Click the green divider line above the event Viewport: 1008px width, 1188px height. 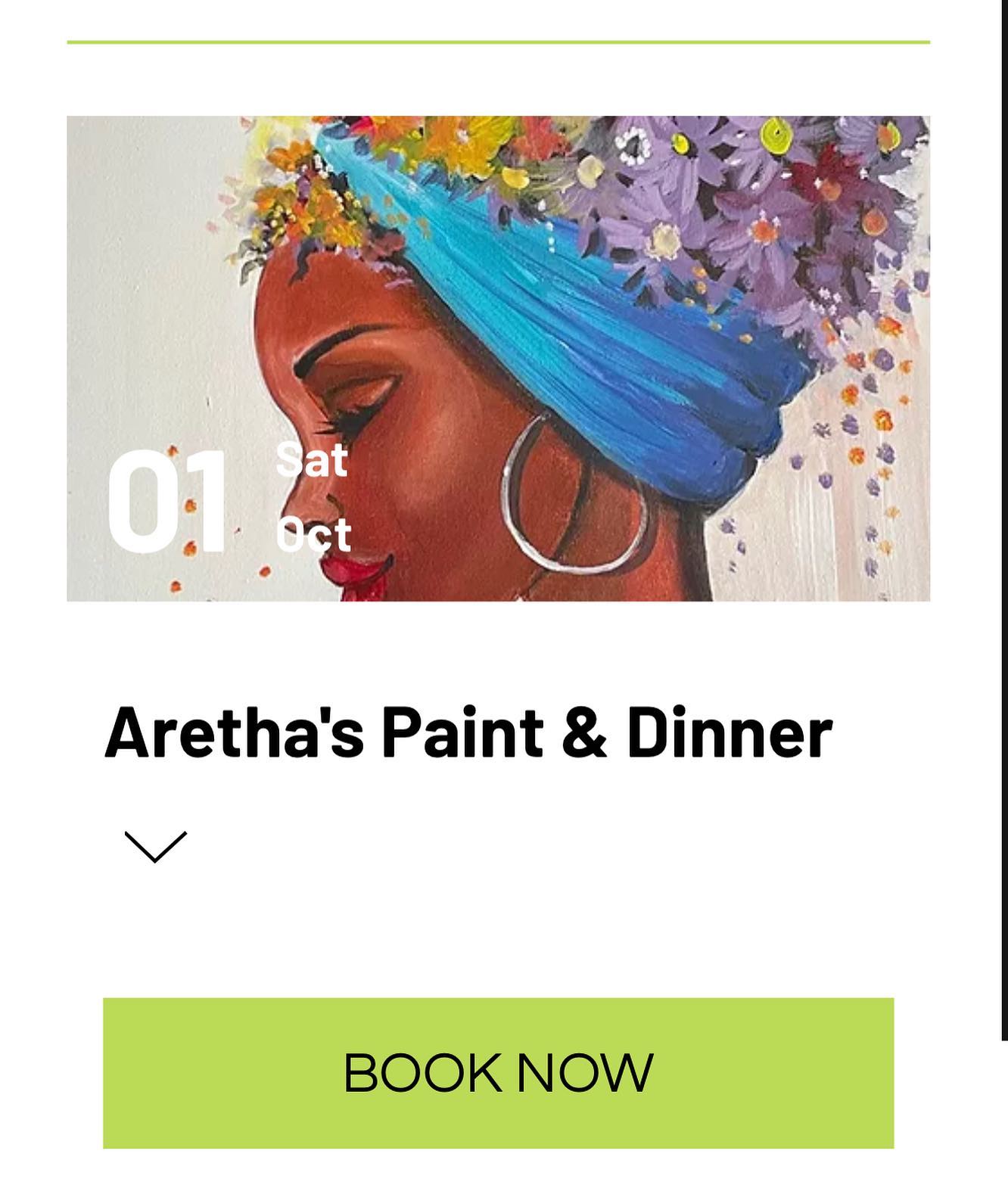click(x=498, y=42)
